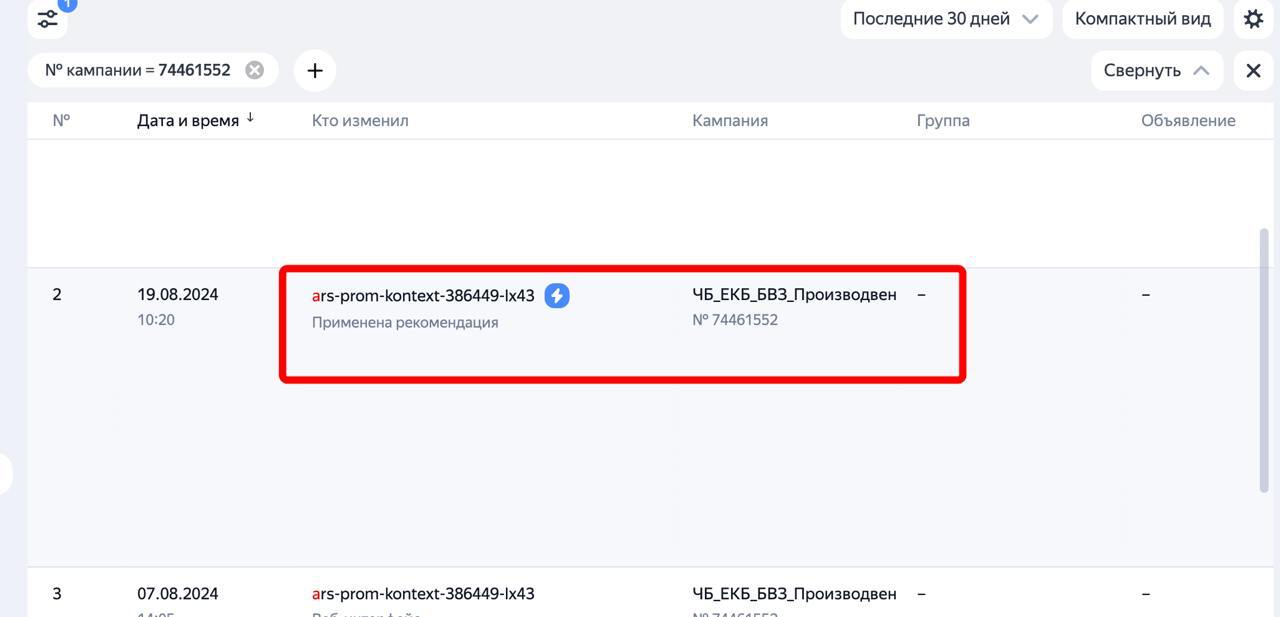Click campaign number № 74461552 in row 2
The image size is (1280, 617).
[x=736, y=319]
